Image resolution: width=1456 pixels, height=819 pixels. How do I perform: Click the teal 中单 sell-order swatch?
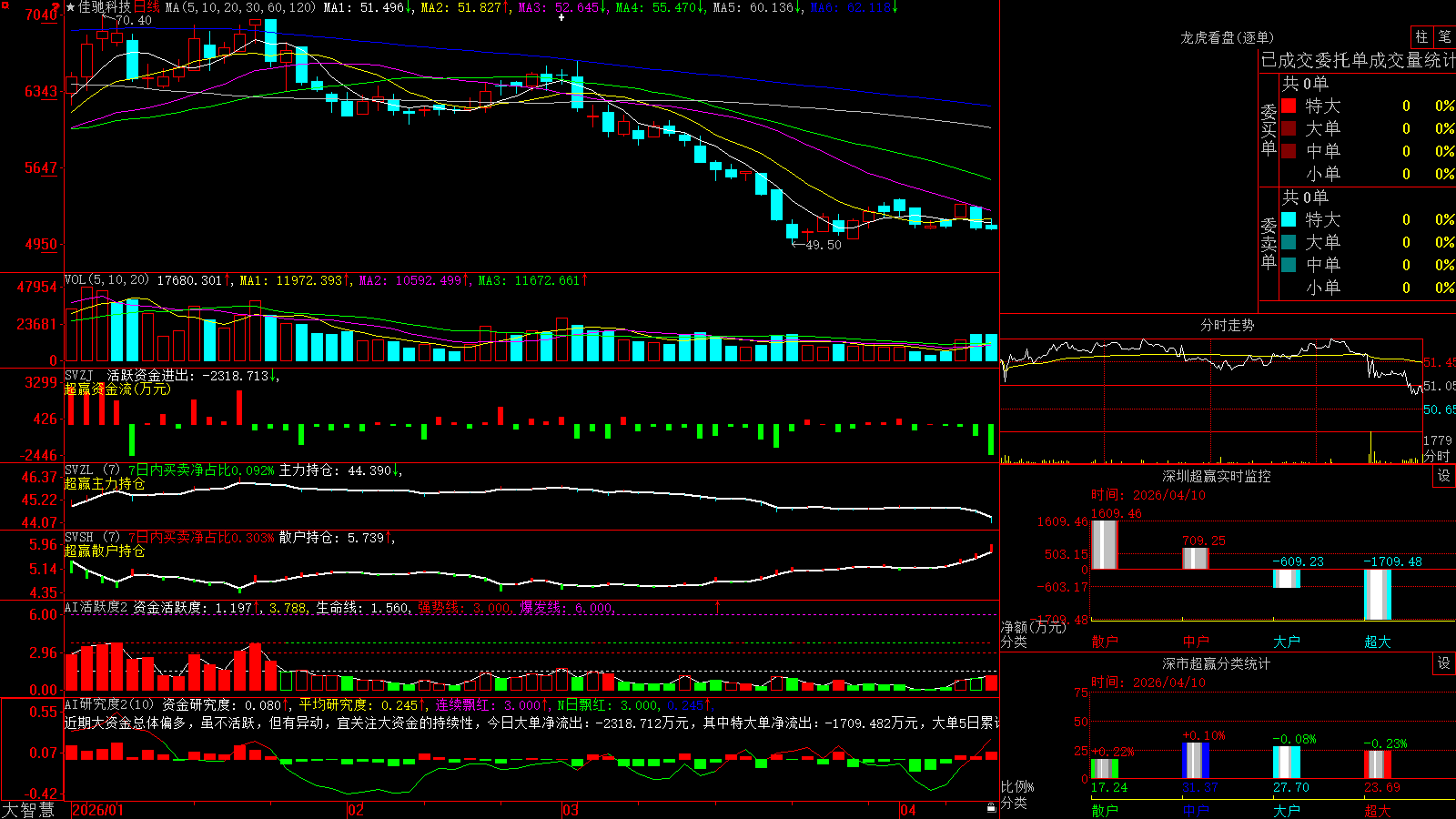[x=1289, y=265]
